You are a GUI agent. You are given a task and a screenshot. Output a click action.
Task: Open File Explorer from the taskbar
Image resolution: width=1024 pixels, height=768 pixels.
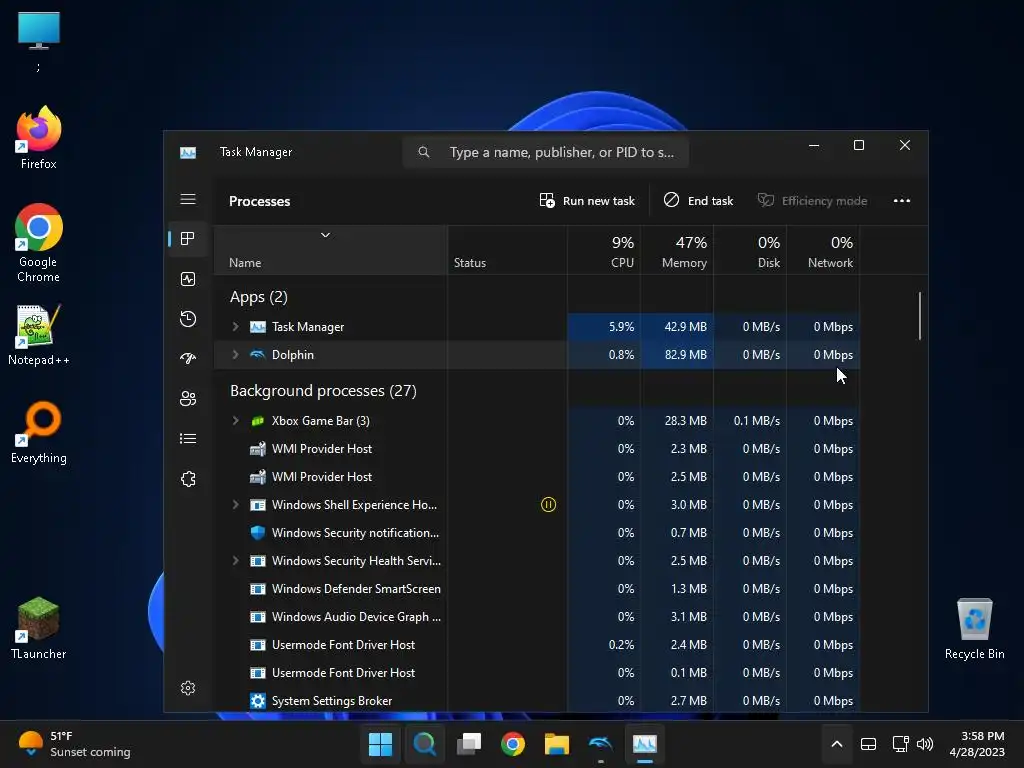click(557, 744)
